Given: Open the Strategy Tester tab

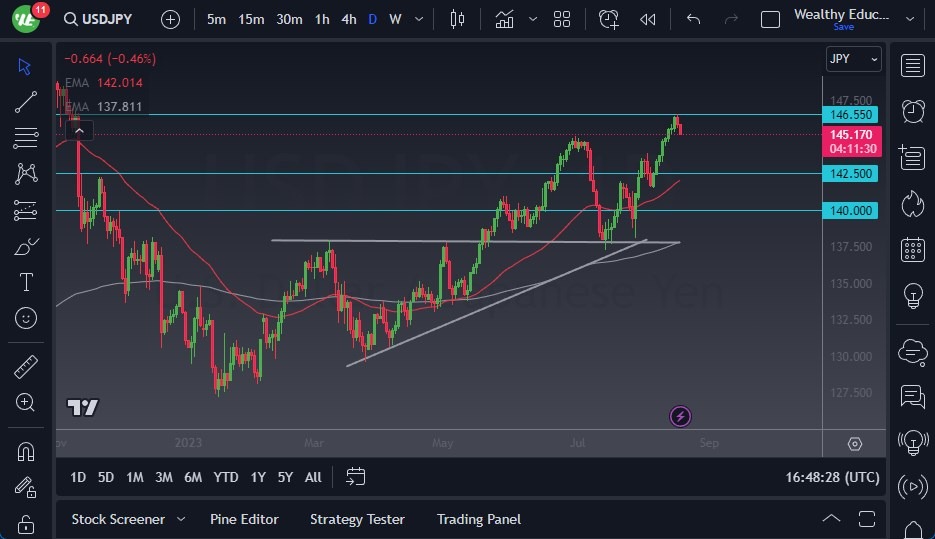Looking at the screenshot, I should pos(357,519).
